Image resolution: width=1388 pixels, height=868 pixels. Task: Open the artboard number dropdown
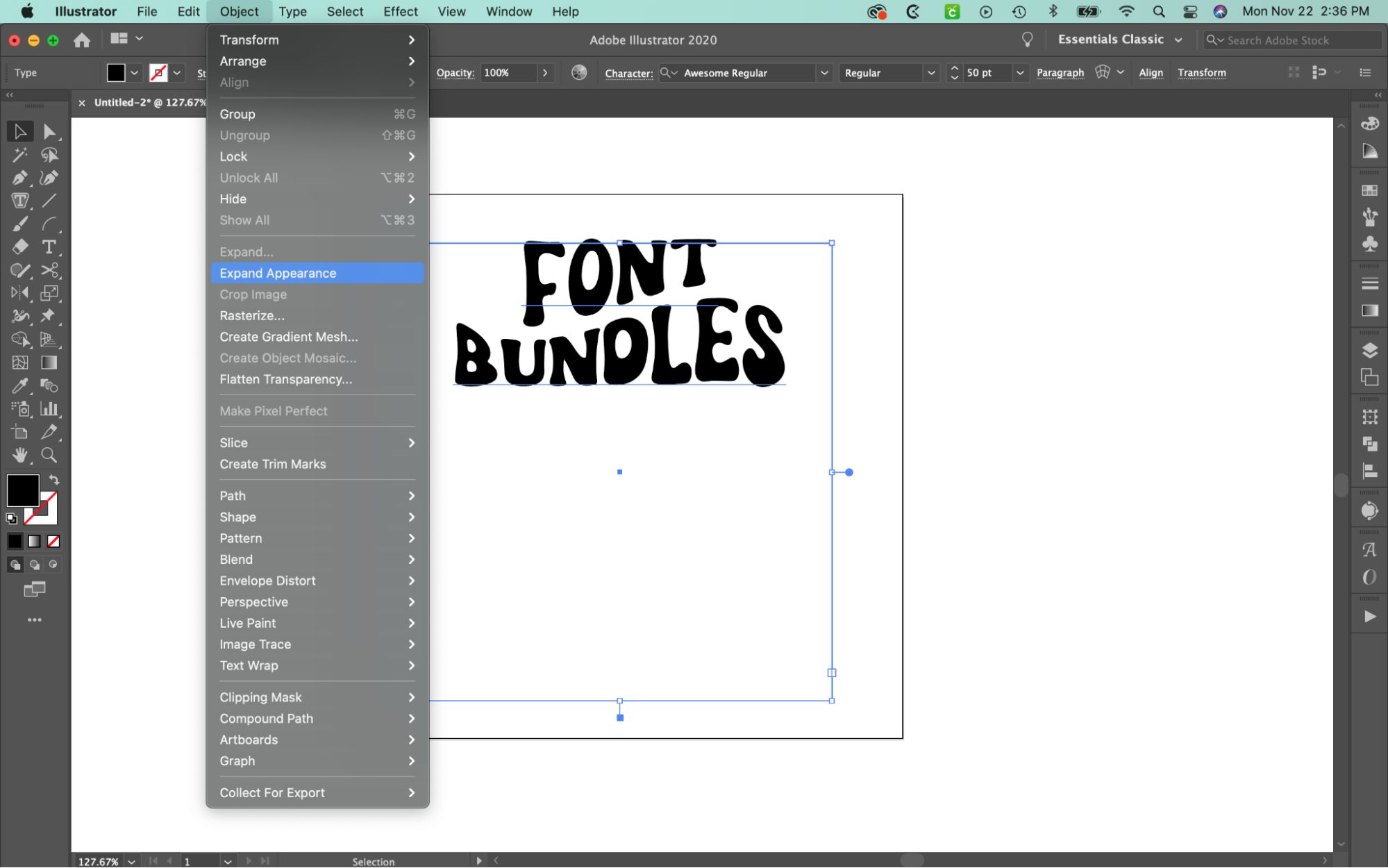point(227,861)
